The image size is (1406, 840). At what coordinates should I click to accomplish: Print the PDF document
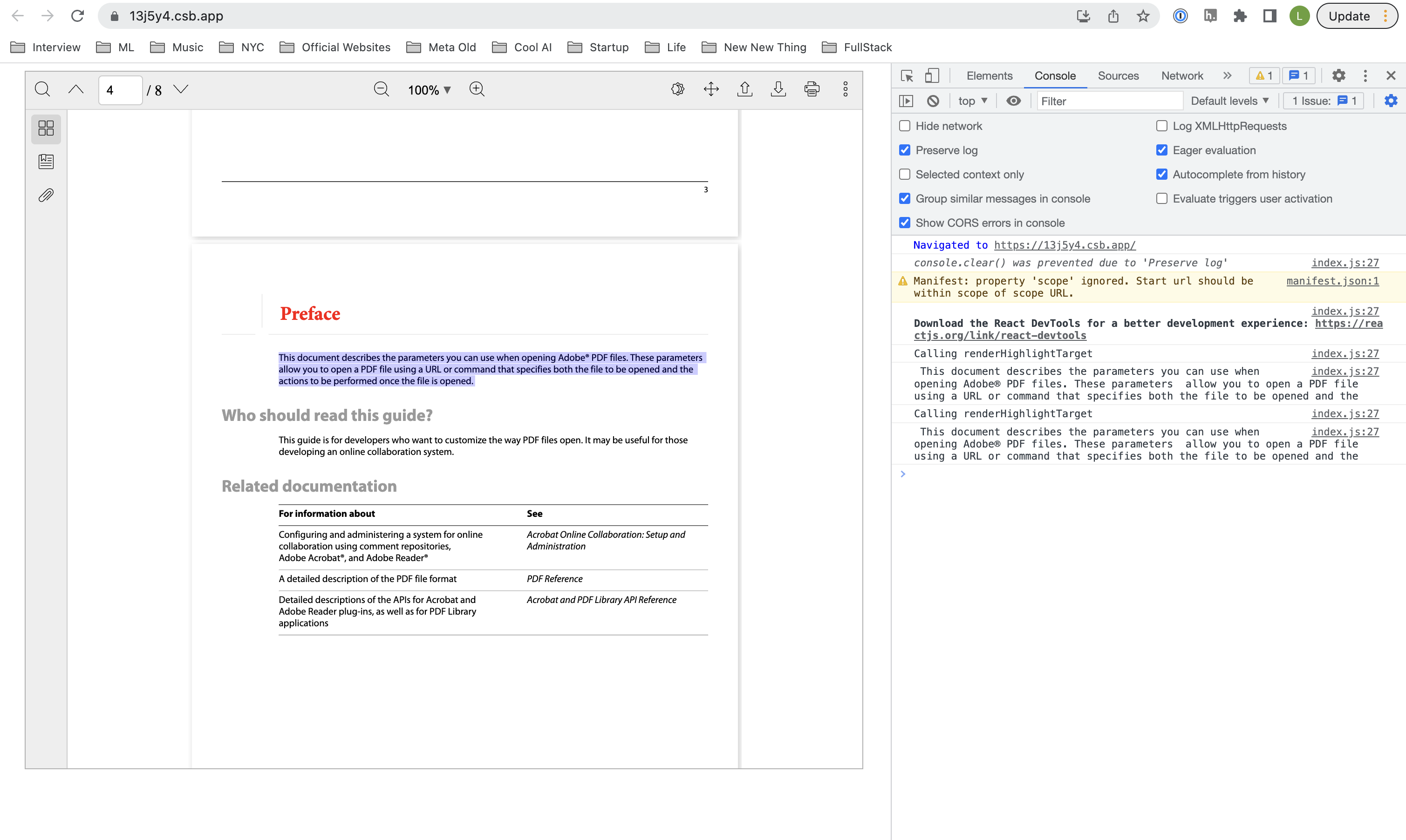tap(812, 89)
